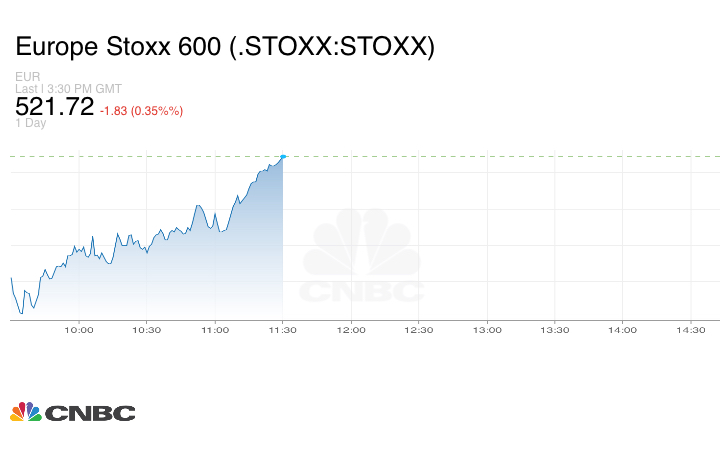Click the red -1.83 (0.35%) change value
The width and height of the screenshot is (720, 450).
(x=142, y=110)
